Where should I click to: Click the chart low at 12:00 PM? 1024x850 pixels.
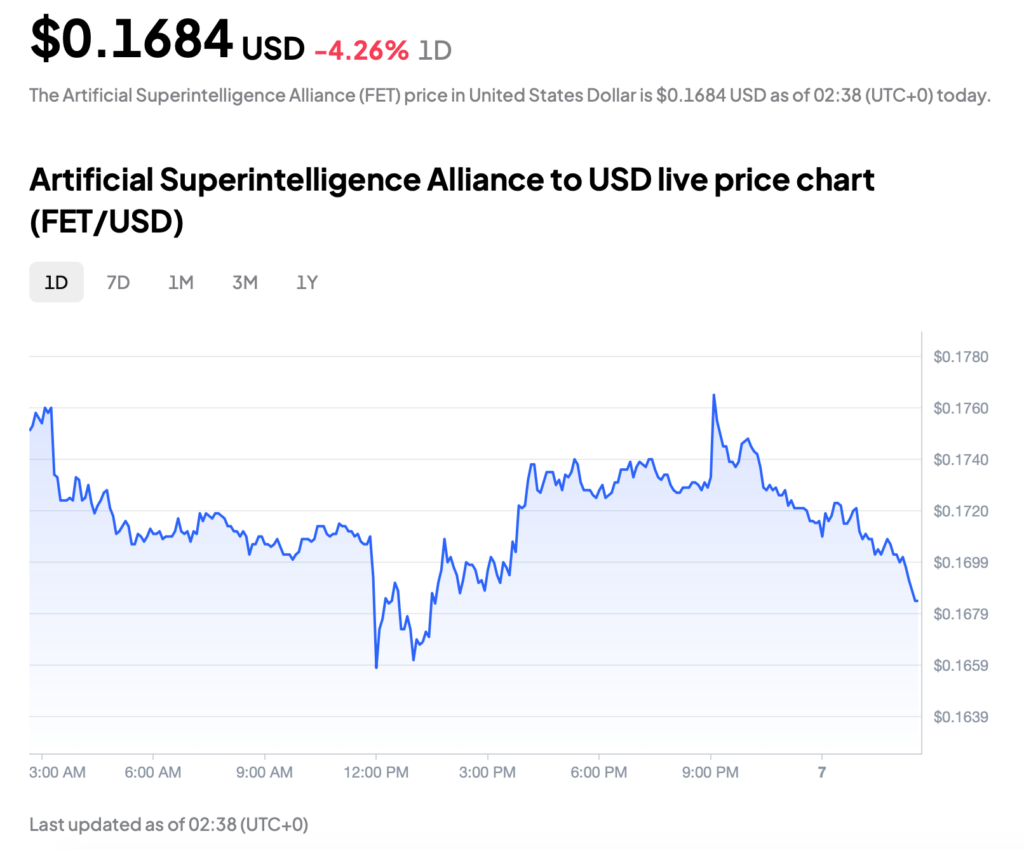[x=376, y=667]
